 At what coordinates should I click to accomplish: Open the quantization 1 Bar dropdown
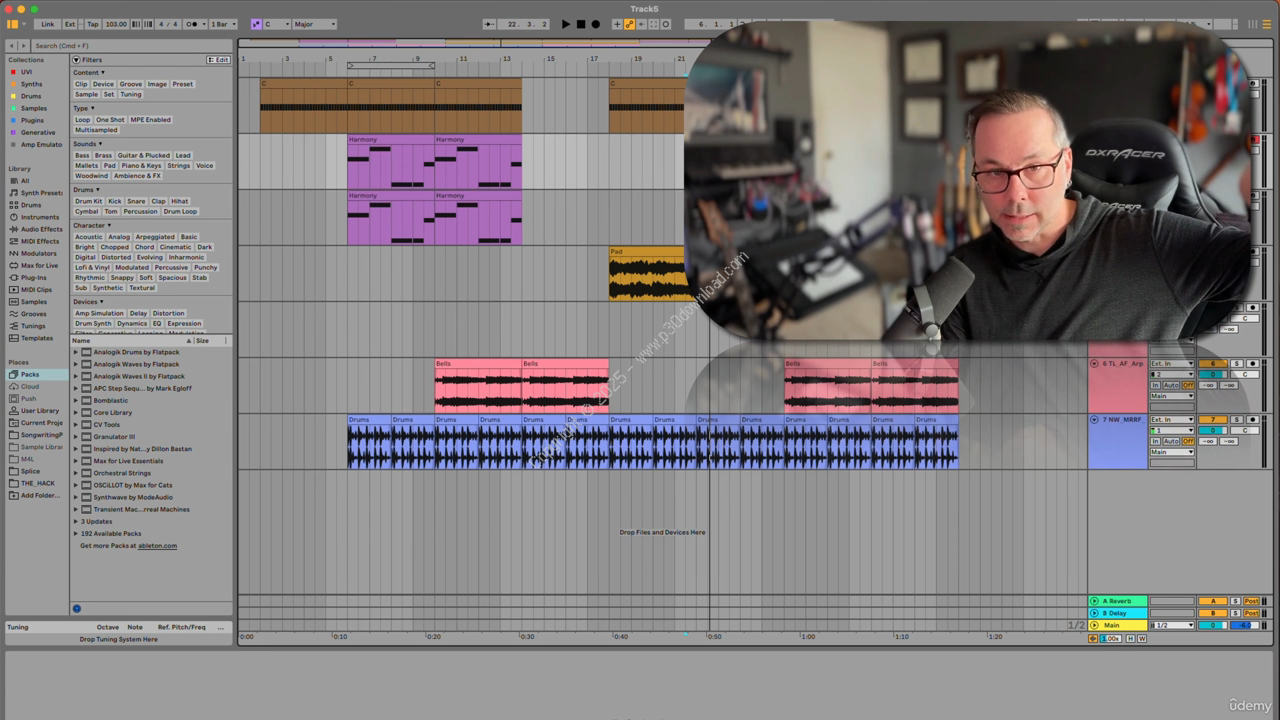tap(223, 24)
